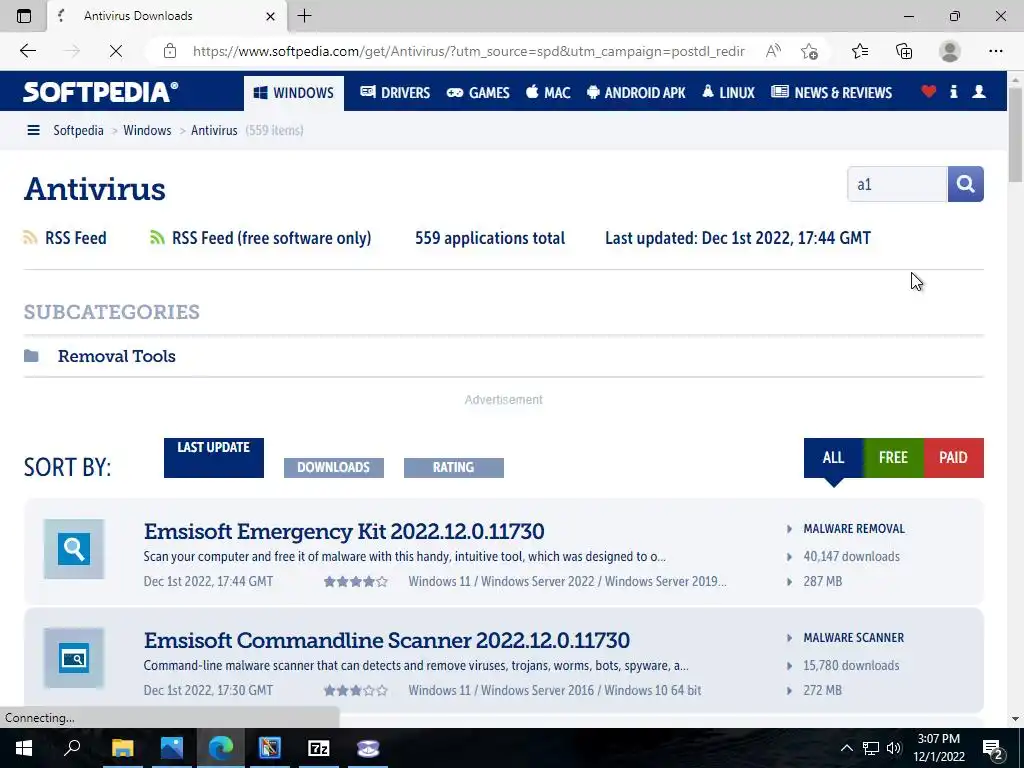Click the Softpedia breadcrumb link
The width and height of the screenshot is (1024, 768).
(x=78, y=130)
